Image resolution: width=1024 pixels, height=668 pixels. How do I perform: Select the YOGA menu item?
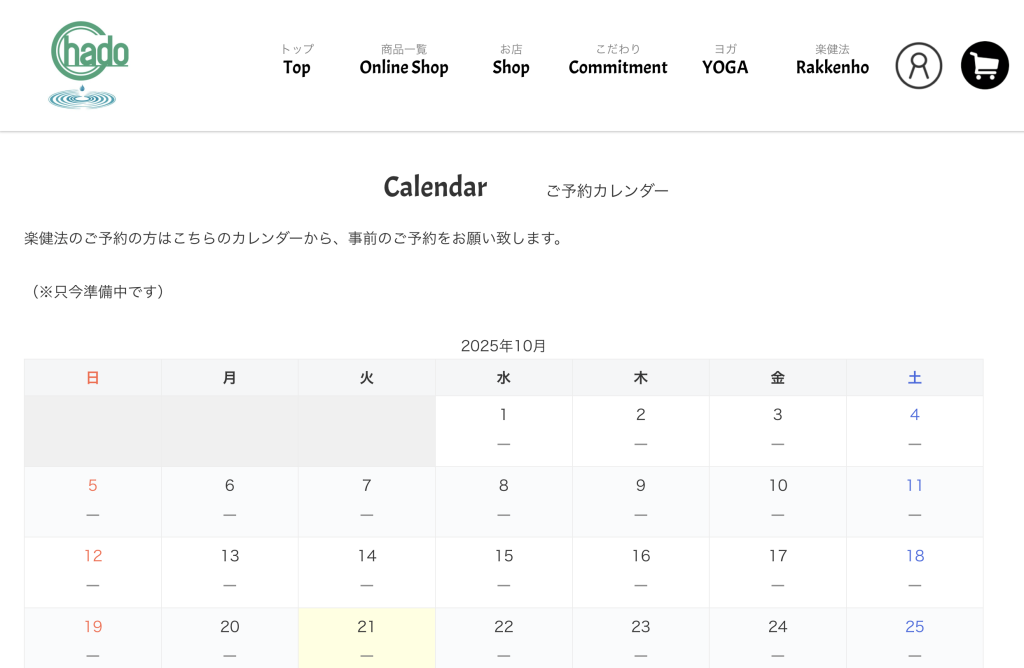tap(725, 61)
